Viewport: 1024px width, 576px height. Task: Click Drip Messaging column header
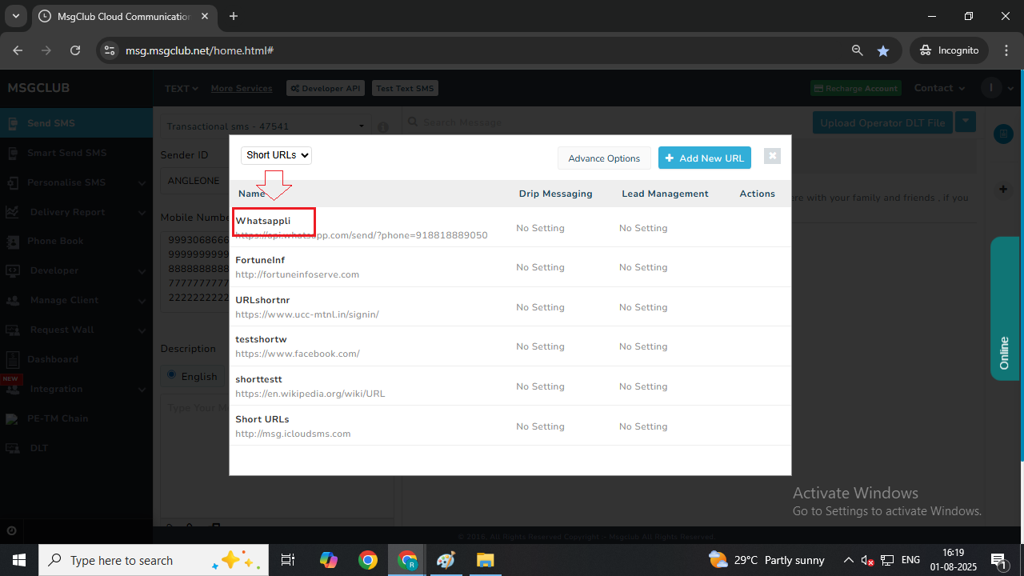pyautogui.click(x=556, y=194)
